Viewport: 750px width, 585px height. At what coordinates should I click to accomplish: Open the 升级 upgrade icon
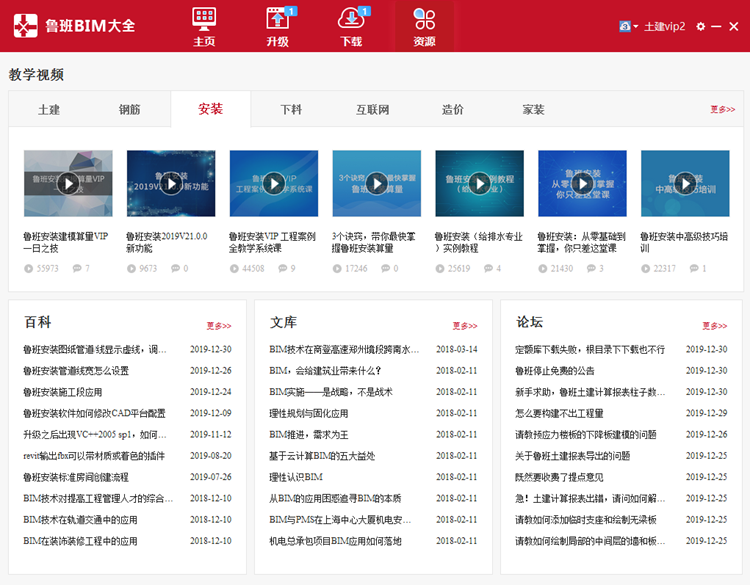(x=278, y=26)
